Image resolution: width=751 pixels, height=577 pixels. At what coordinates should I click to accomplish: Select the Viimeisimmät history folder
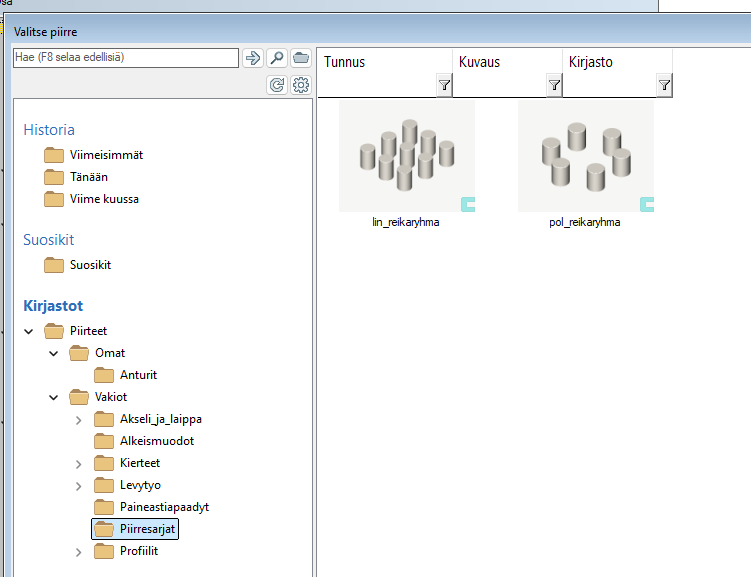click(x=105, y=155)
